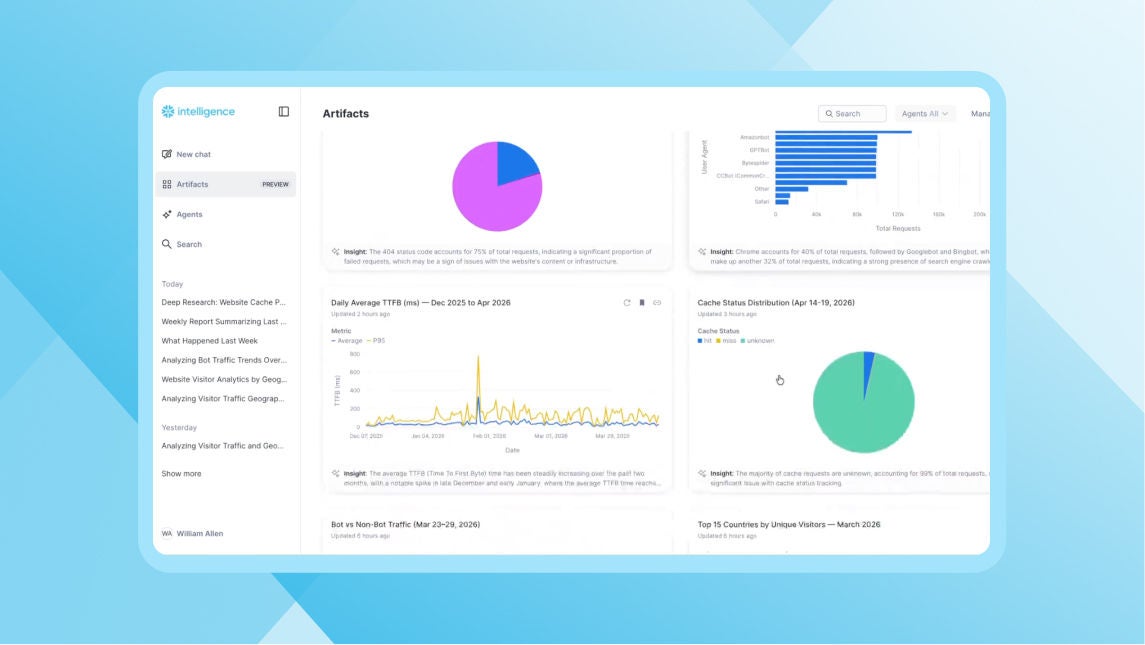
Task: Click the insight sparkle icon under user agent chart
Action: click(702, 251)
